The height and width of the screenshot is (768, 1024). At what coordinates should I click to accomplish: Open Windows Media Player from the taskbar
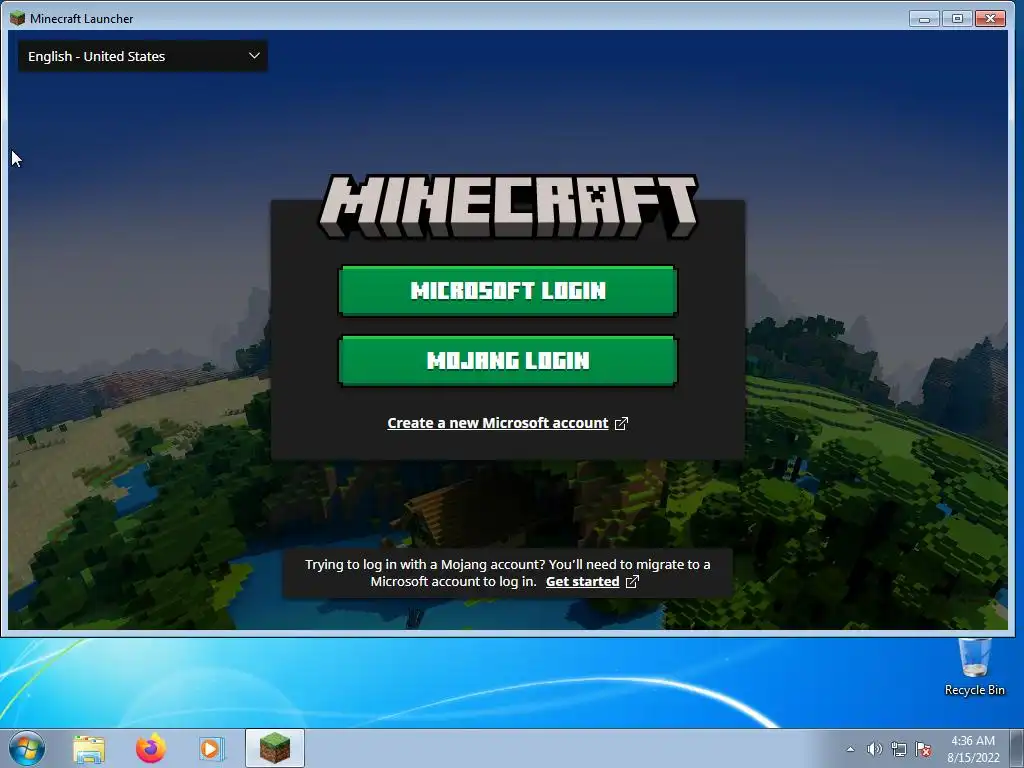coord(212,748)
